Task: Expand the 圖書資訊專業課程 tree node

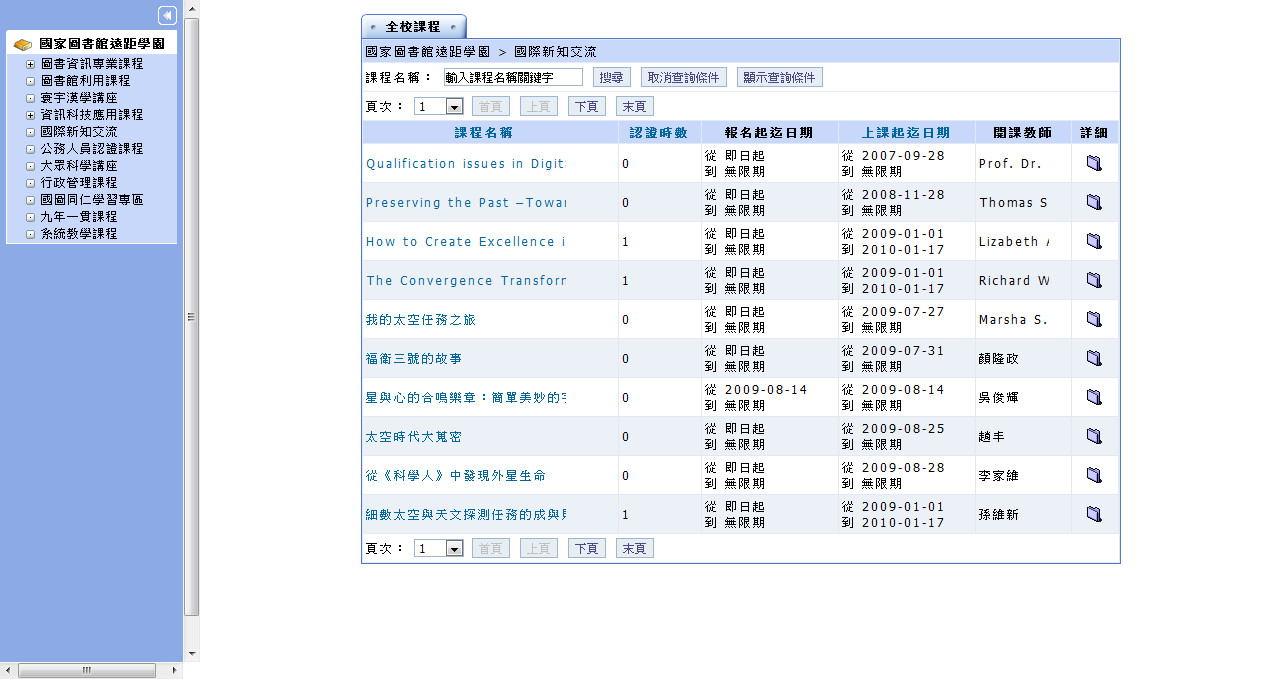Action: (x=31, y=64)
